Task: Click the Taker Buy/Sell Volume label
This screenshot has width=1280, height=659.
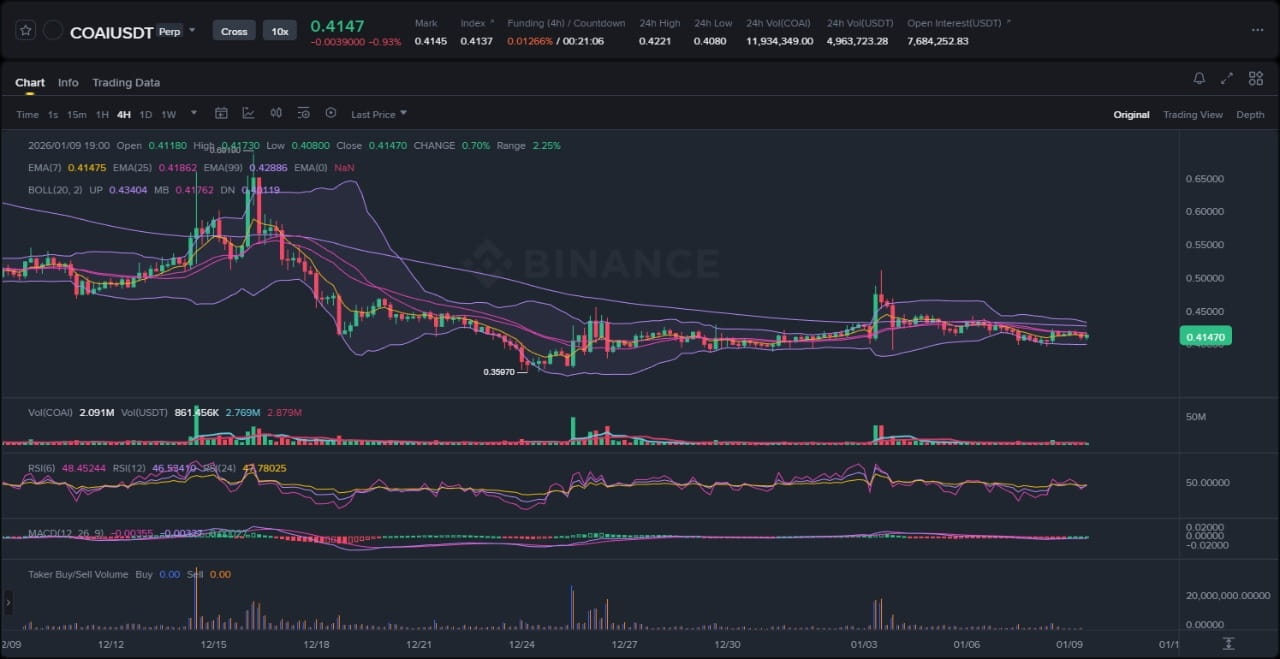Action: click(x=78, y=574)
